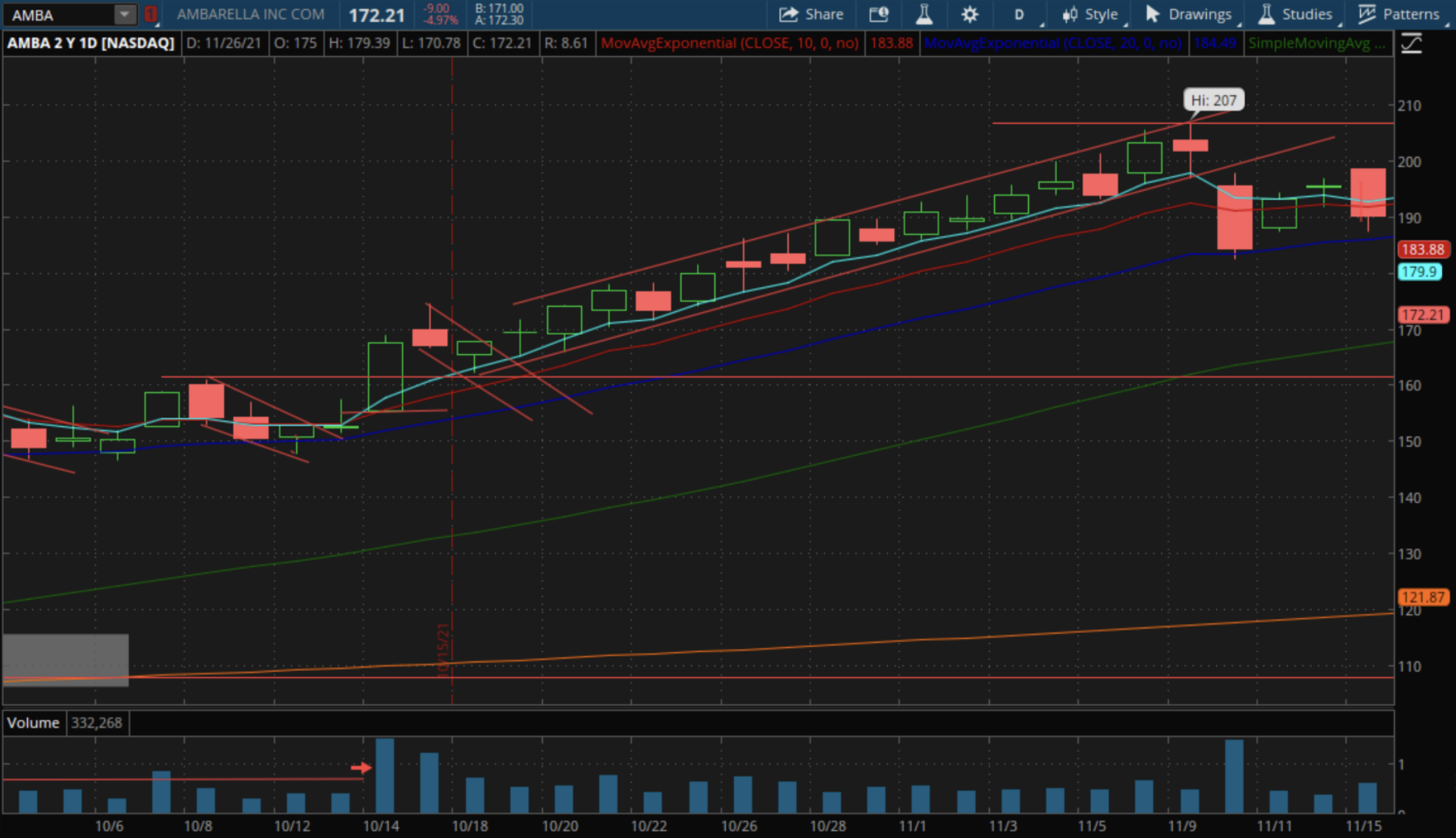
Task: Open the calendar alert icon next to Share
Action: (x=878, y=14)
